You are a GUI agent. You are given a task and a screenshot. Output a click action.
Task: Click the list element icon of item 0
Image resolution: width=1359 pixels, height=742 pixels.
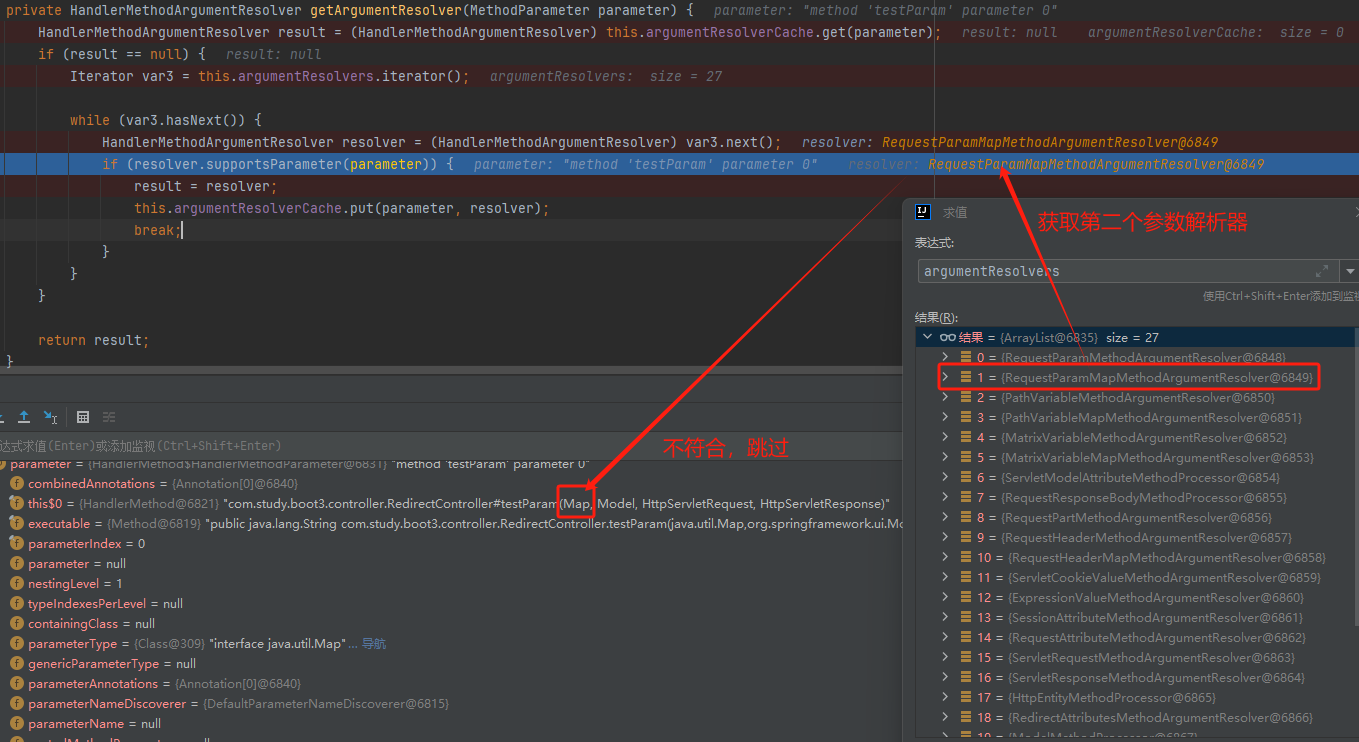(x=966, y=358)
